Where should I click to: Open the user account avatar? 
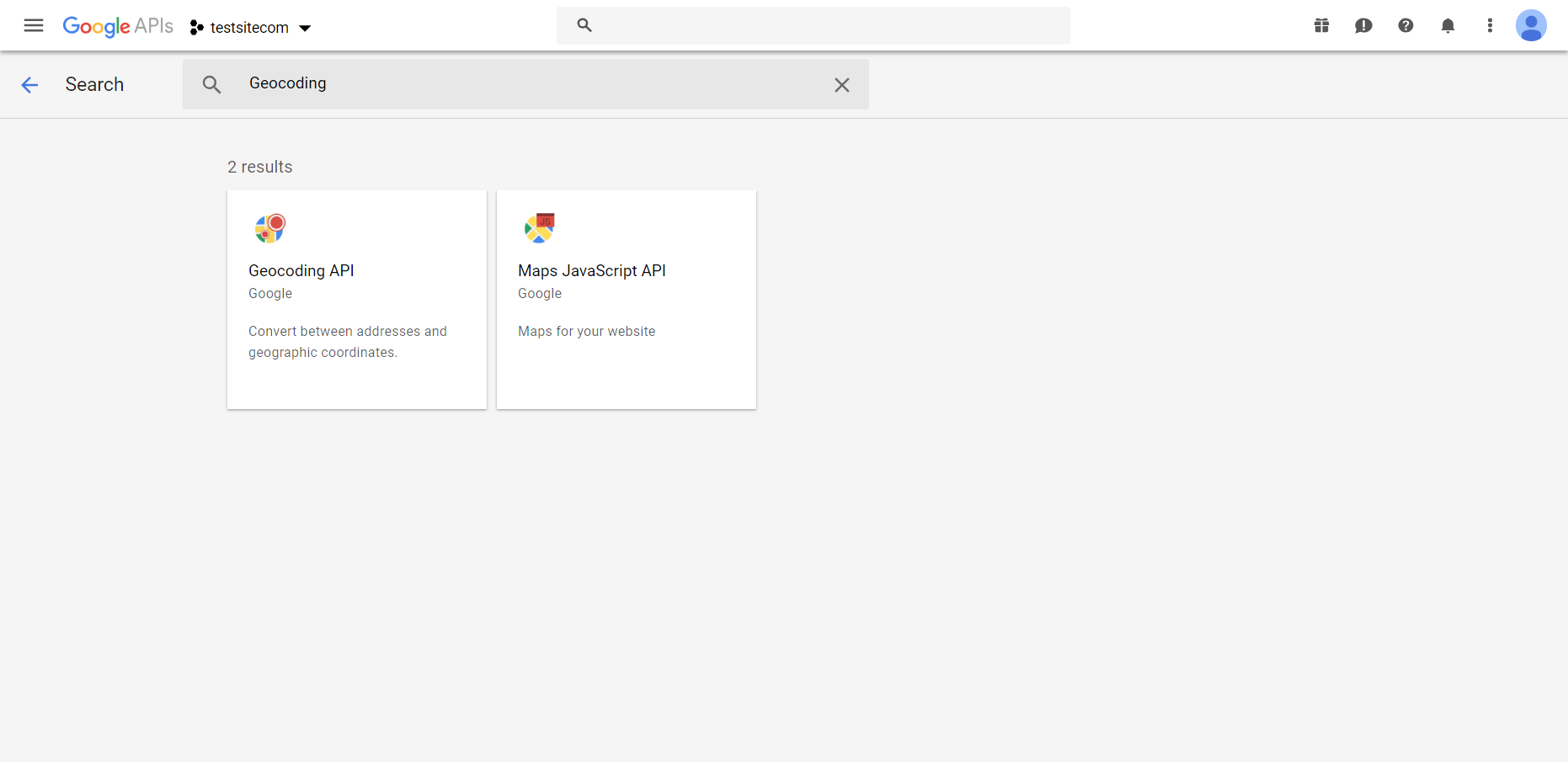(1531, 25)
